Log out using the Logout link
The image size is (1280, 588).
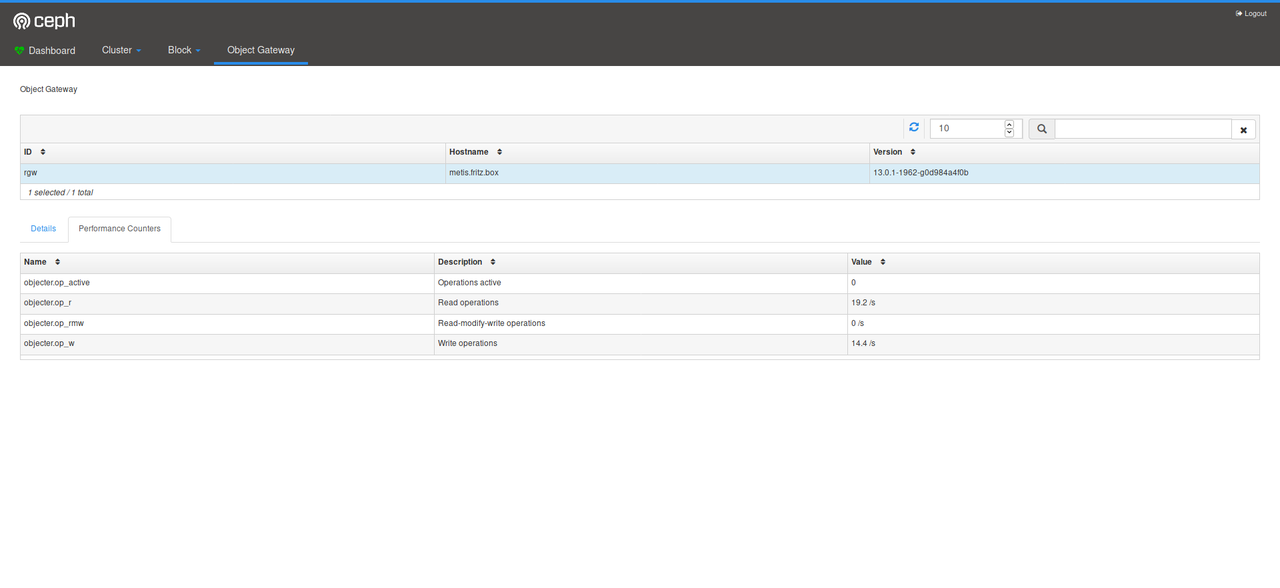pos(1251,14)
